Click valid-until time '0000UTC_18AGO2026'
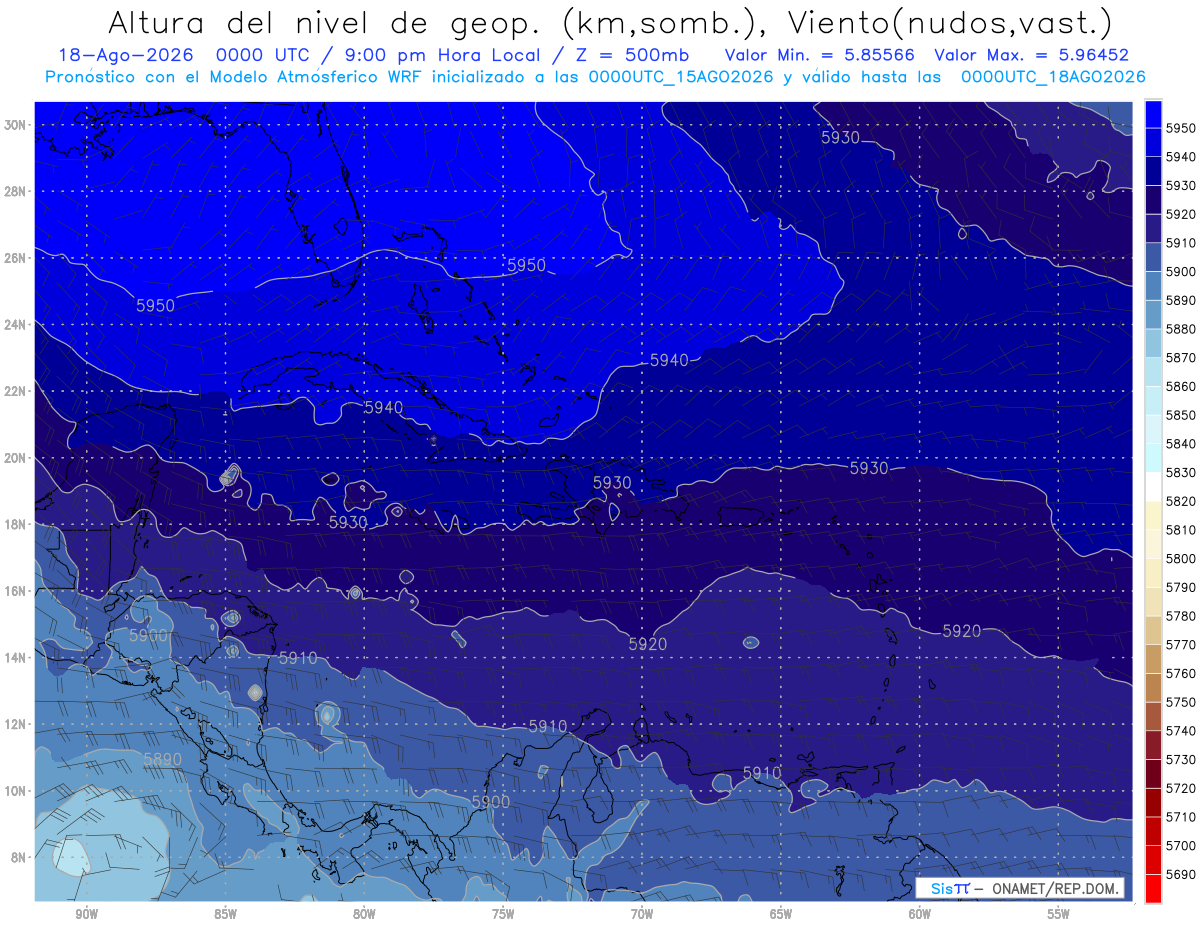 click(1053, 77)
